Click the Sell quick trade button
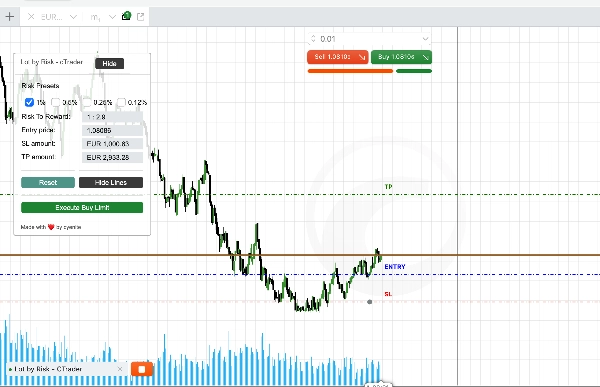Screen dimensions: 600x387 (338, 57)
